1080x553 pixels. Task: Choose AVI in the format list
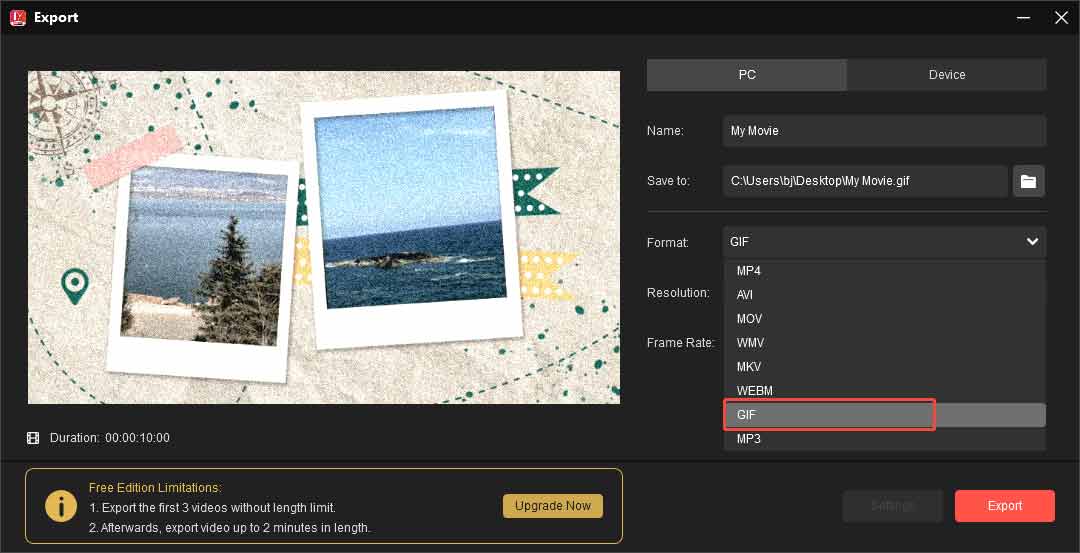[884, 295]
